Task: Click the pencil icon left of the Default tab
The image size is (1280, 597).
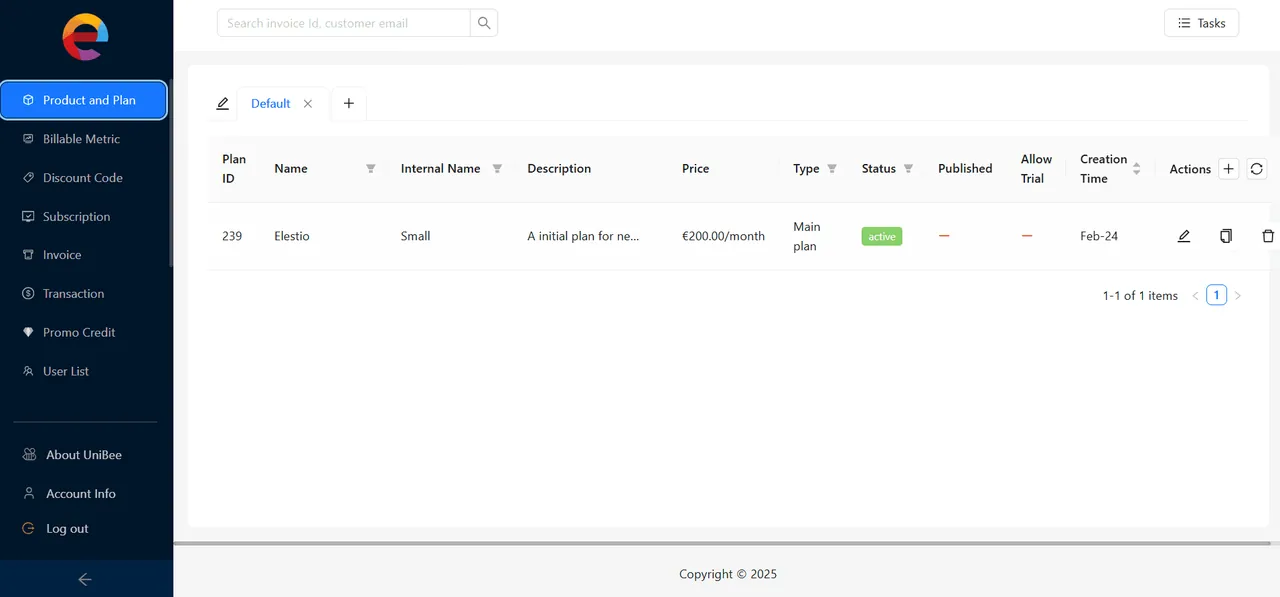Action: click(x=222, y=103)
